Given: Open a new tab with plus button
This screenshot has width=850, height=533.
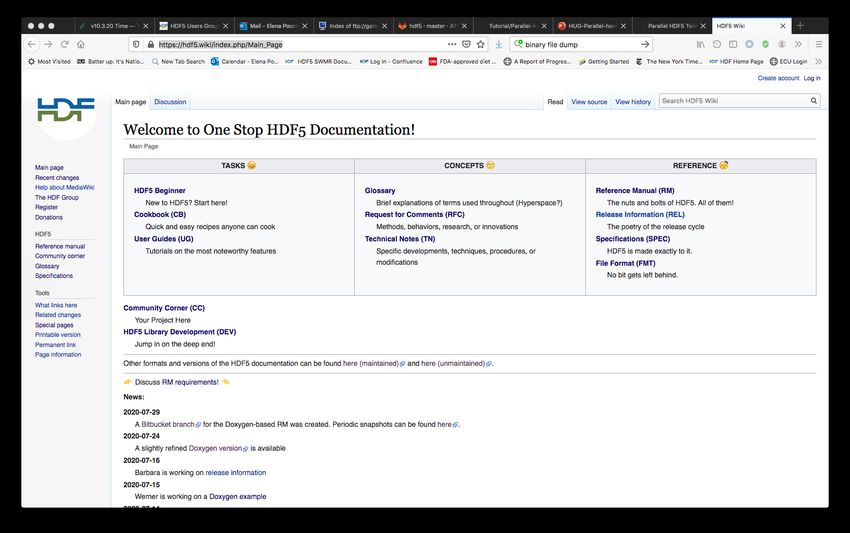Looking at the screenshot, I should tap(800, 25).
